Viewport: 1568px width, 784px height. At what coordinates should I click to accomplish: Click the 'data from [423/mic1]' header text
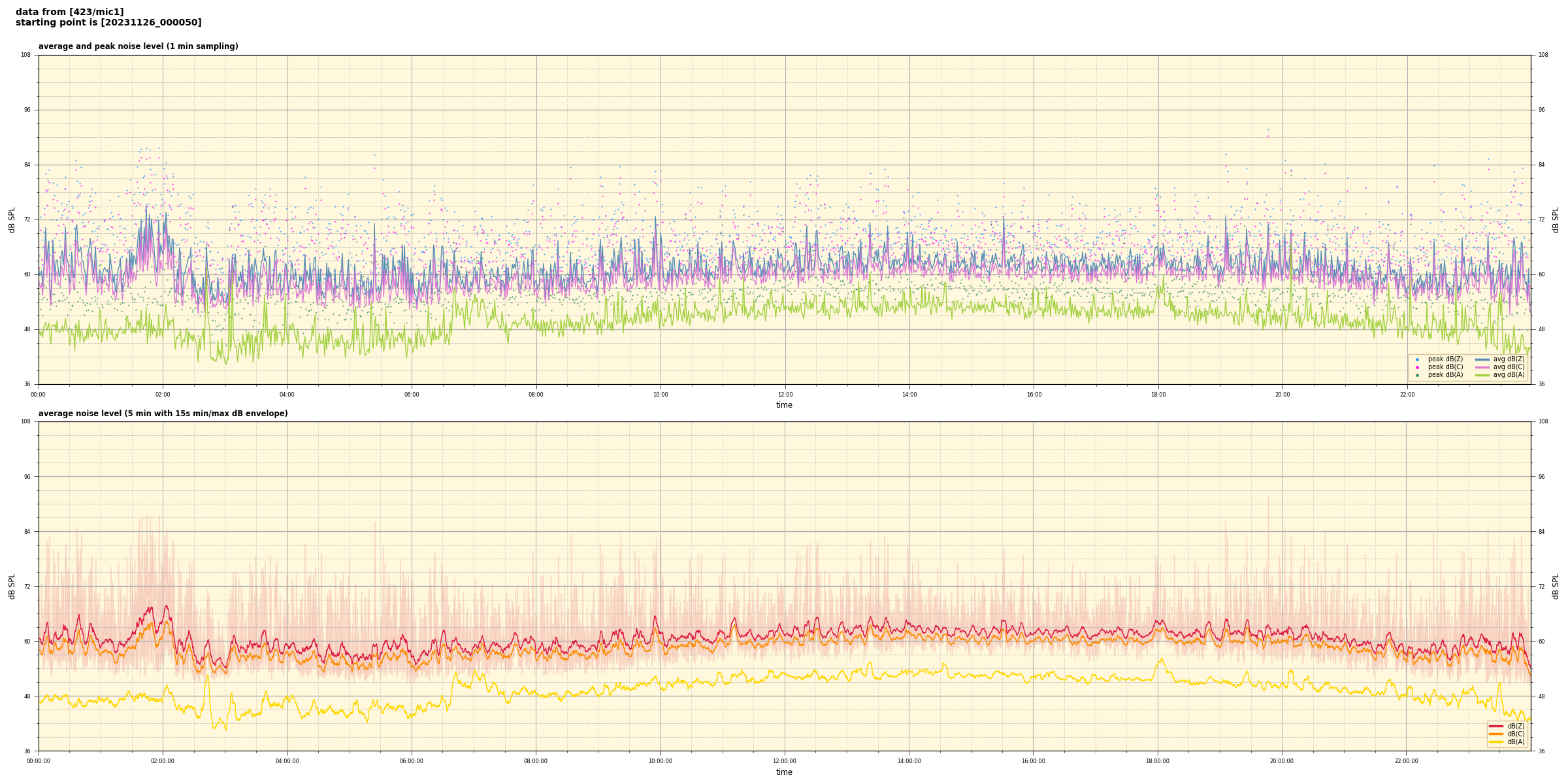[69, 12]
